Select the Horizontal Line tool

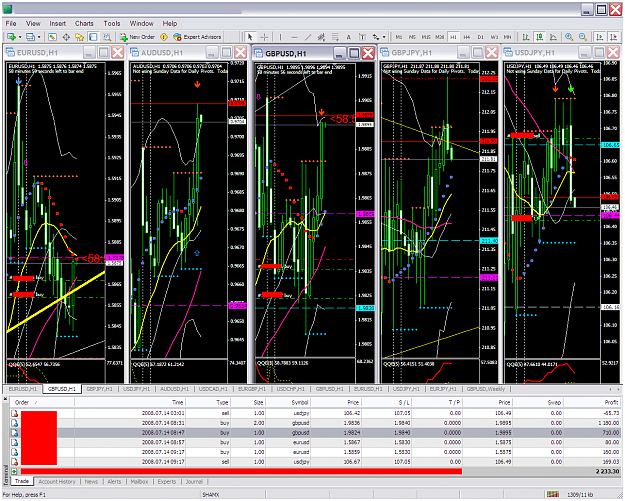(x=294, y=37)
